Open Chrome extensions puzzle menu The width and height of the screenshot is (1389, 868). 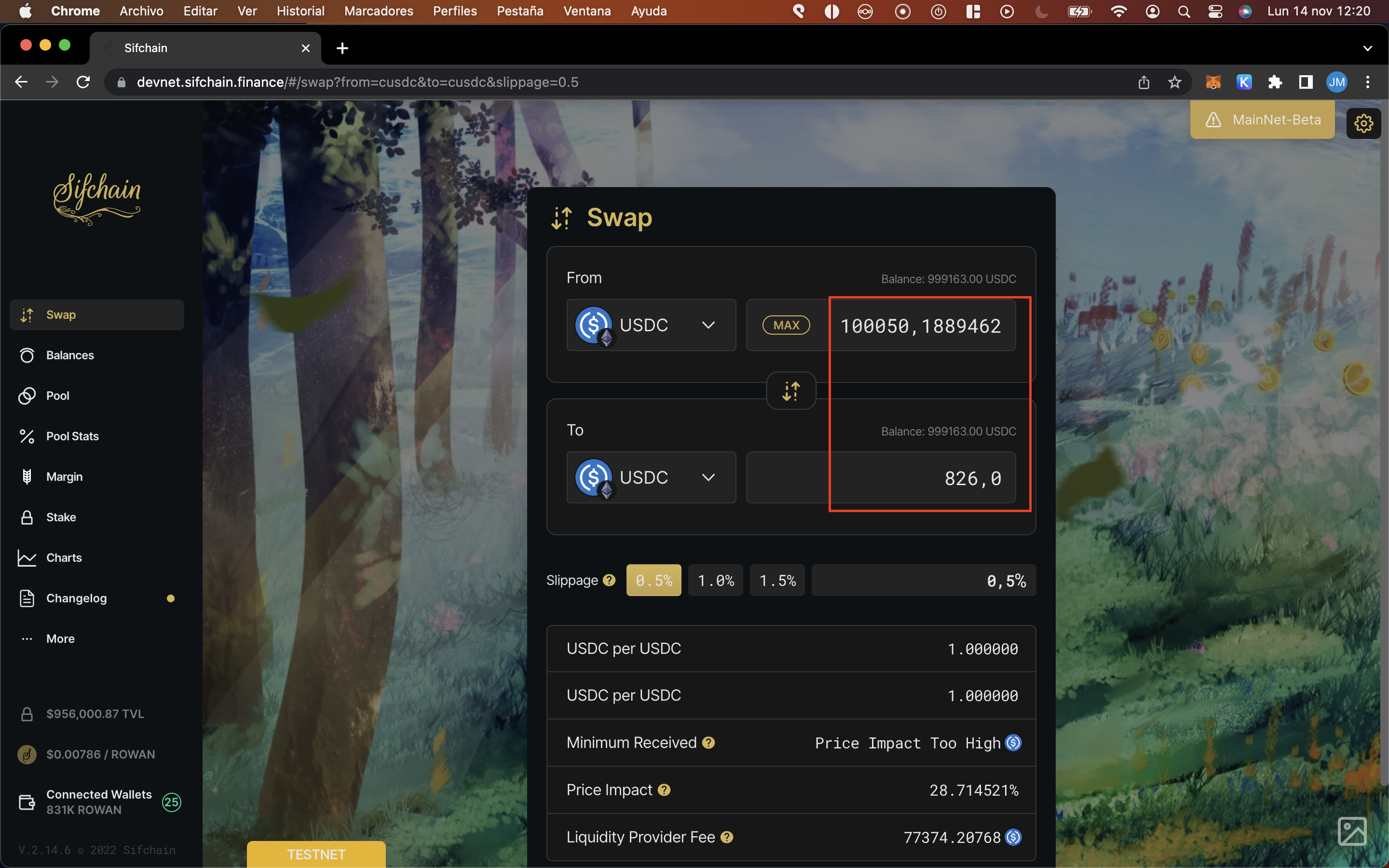(x=1275, y=82)
